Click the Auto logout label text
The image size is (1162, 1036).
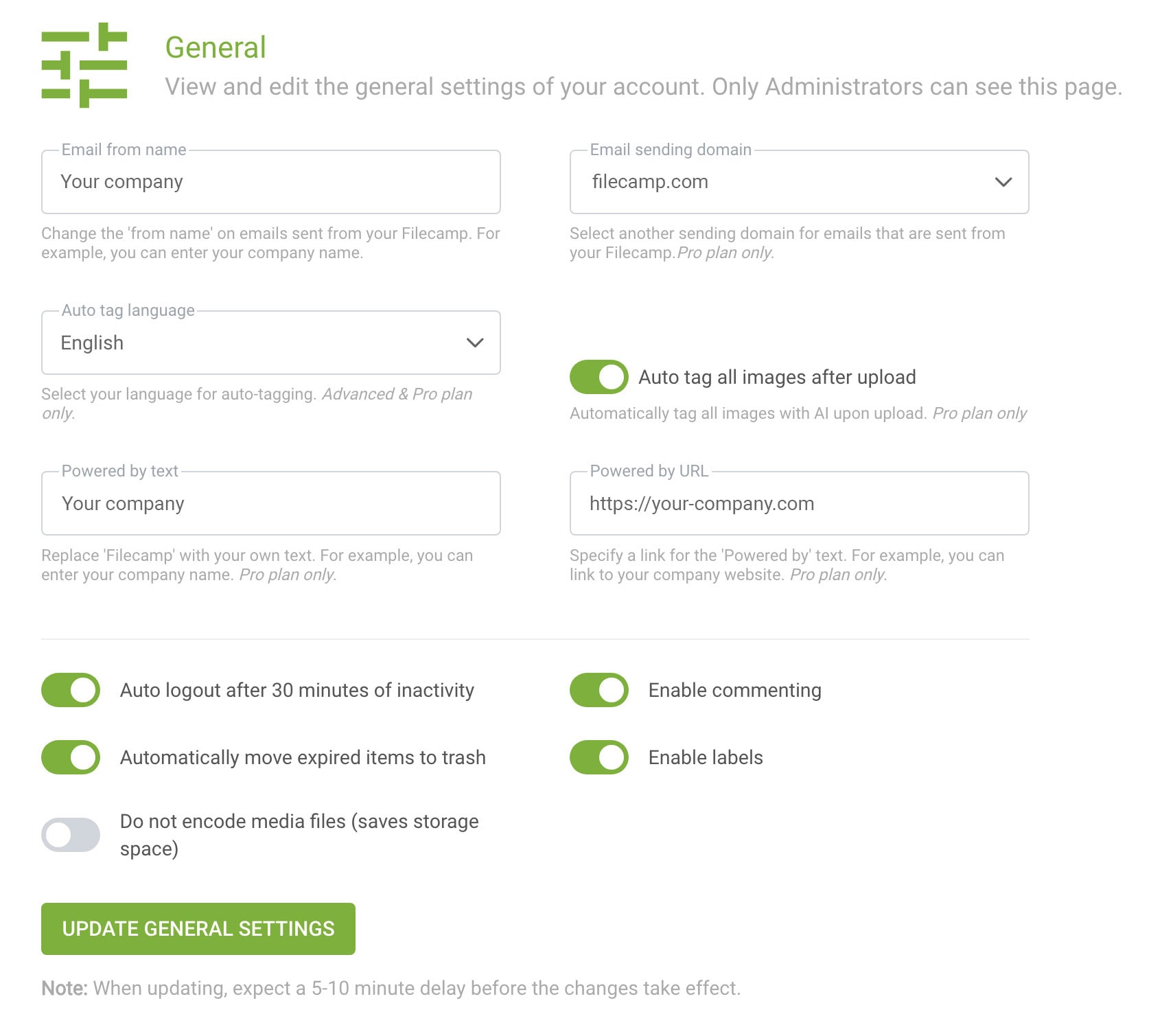[297, 690]
